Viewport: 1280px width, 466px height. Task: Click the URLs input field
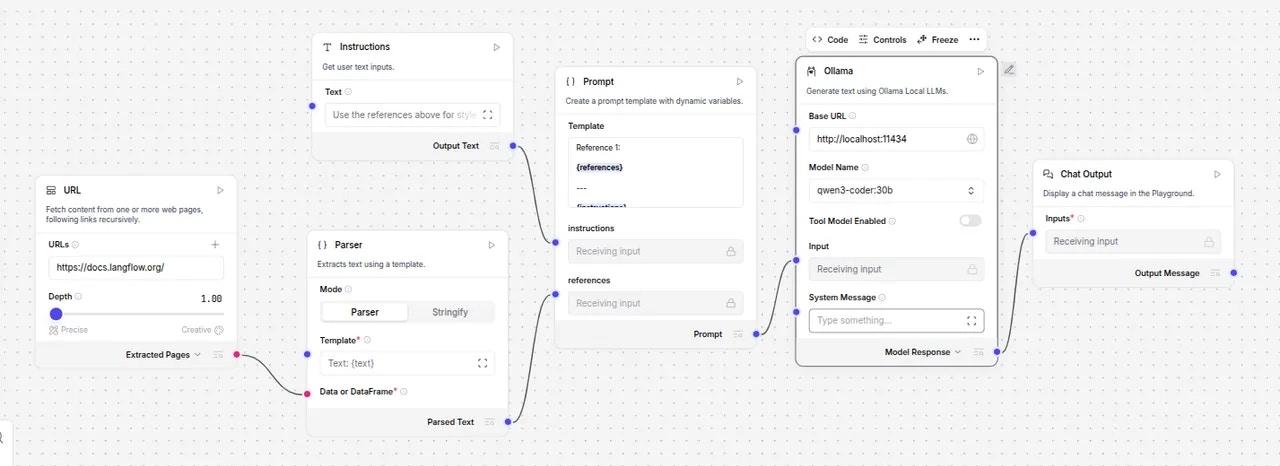[x=136, y=268]
